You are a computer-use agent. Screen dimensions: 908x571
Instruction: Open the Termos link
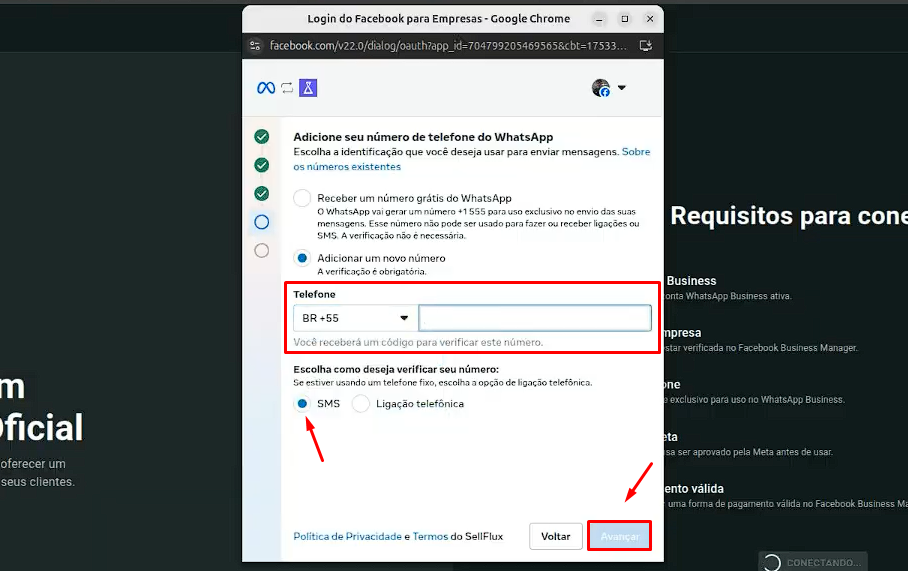coord(430,537)
